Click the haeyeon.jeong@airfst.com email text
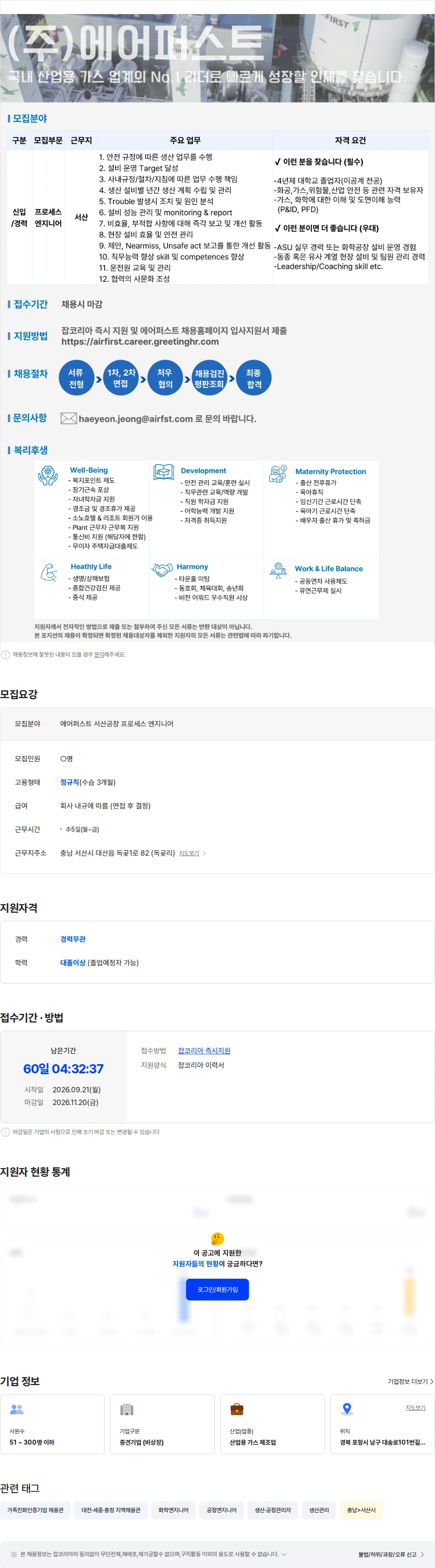The width and height of the screenshot is (435, 1568). coord(135,419)
